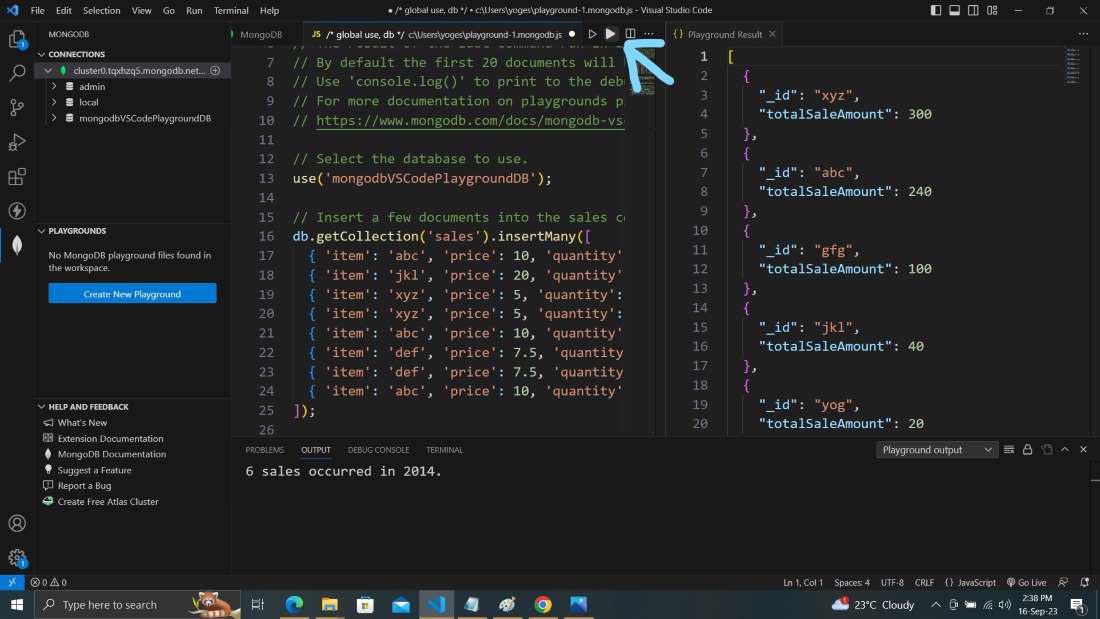Open What's New link

(x=82, y=422)
